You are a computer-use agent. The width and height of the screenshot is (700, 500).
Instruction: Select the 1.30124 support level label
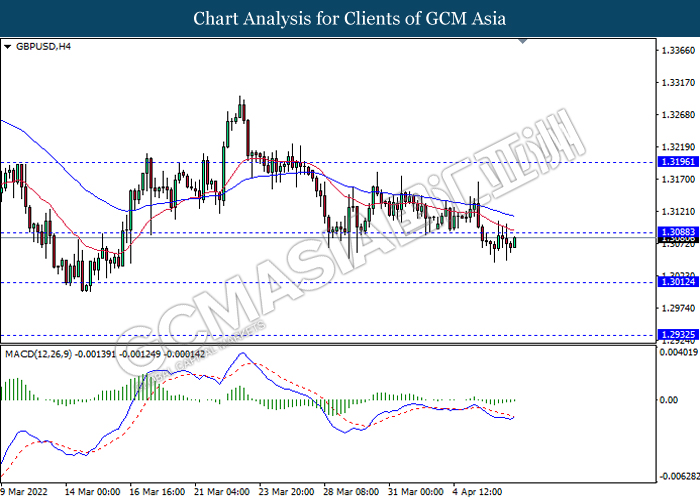tap(678, 282)
